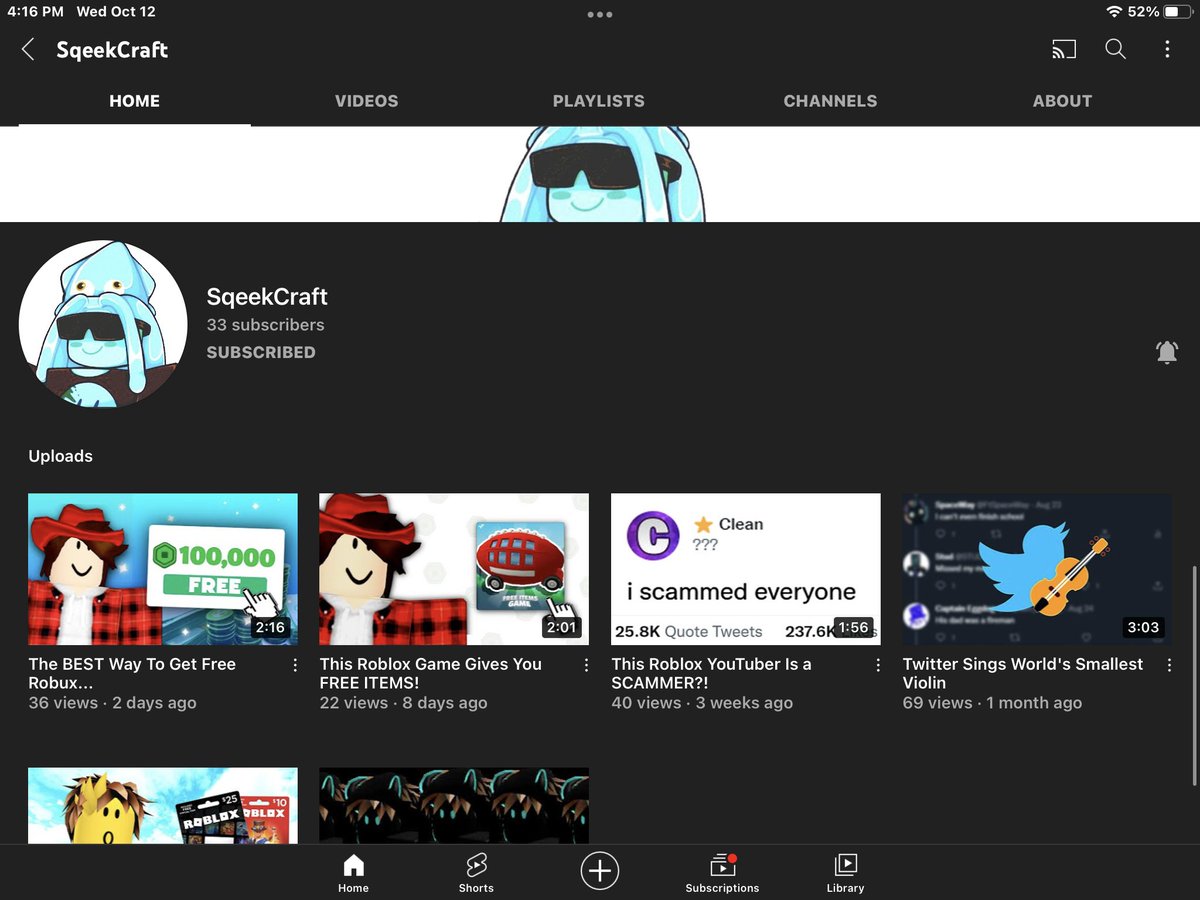The height and width of the screenshot is (900, 1200).
Task: Open the Roblox gift cards thumbnail video
Action: point(163,805)
